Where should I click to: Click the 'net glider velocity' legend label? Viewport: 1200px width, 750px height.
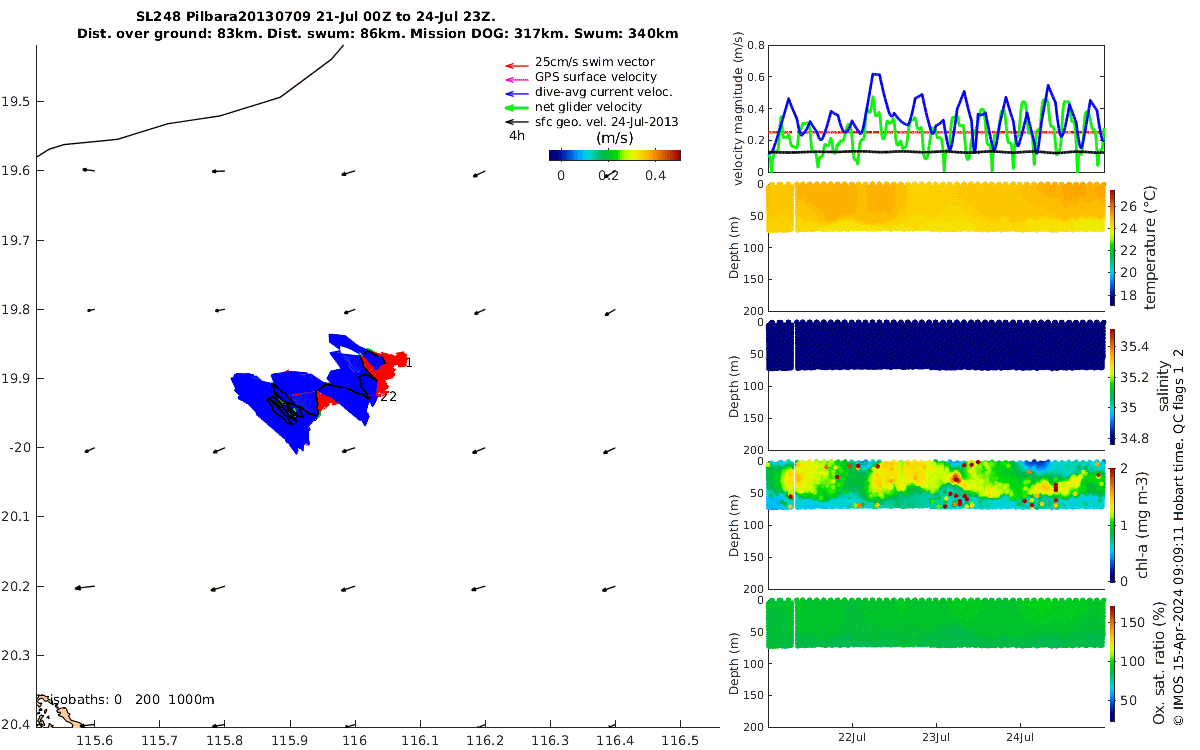pos(589,107)
